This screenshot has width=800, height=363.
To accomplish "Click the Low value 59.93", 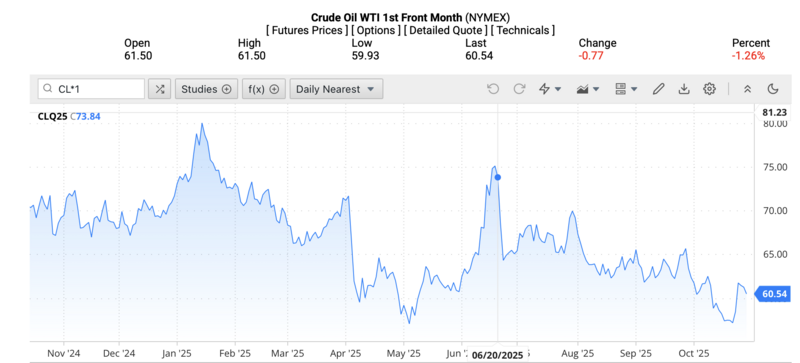I will click(365, 56).
